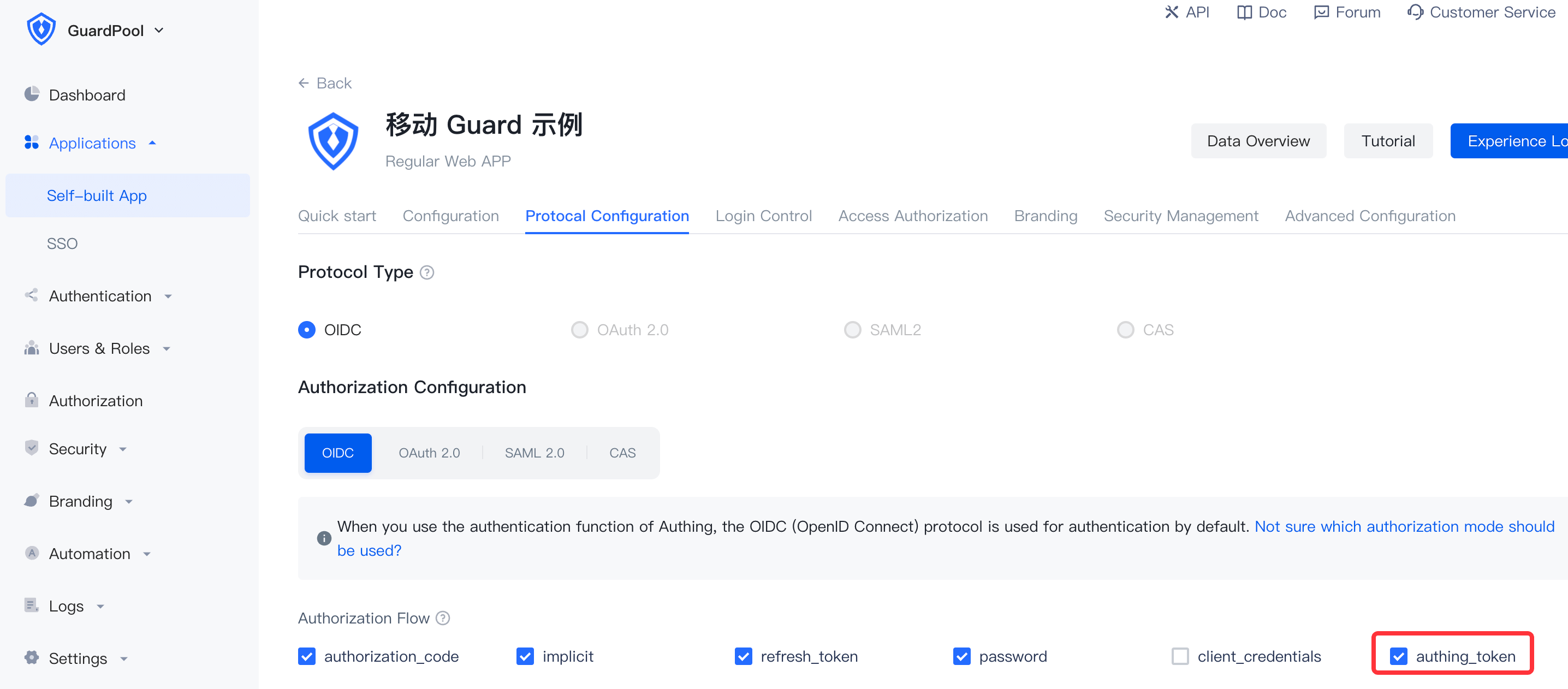The image size is (1568, 689).
Task: Select the OAuth 2.0 protocol radio button
Action: [579, 329]
